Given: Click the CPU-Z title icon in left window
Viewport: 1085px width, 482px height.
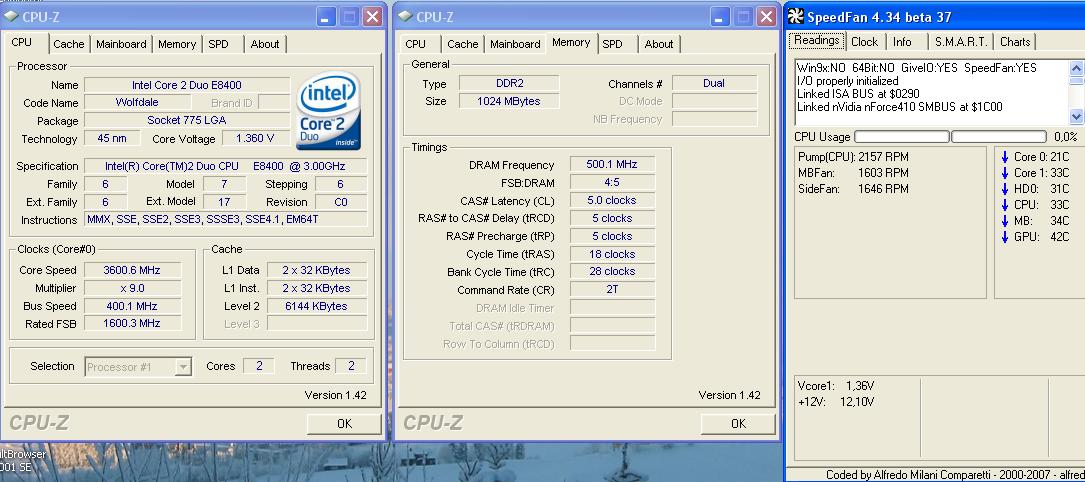Looking at the screenshot, I should [11, 16].
